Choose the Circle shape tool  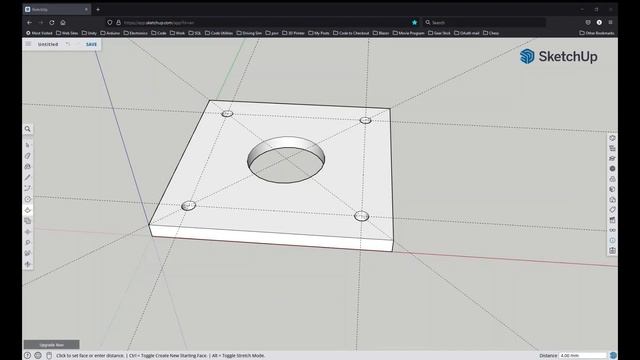[x=28, y=199]
